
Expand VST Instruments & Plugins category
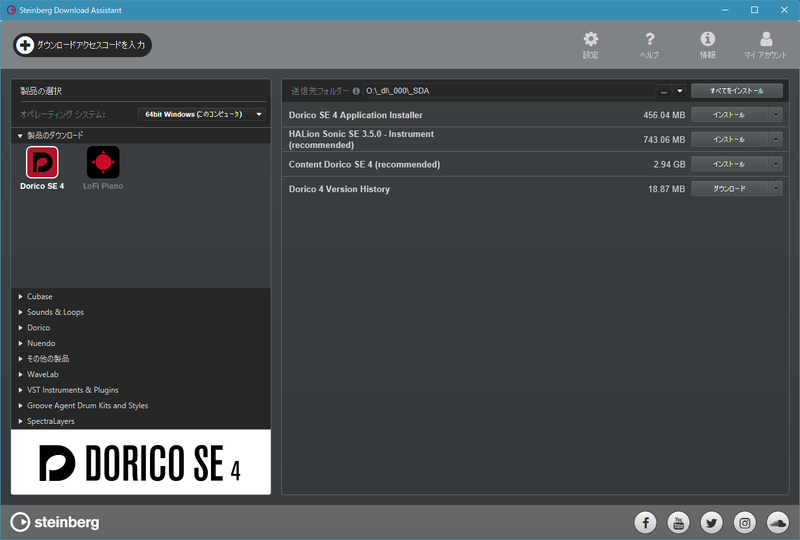(20, 390)
